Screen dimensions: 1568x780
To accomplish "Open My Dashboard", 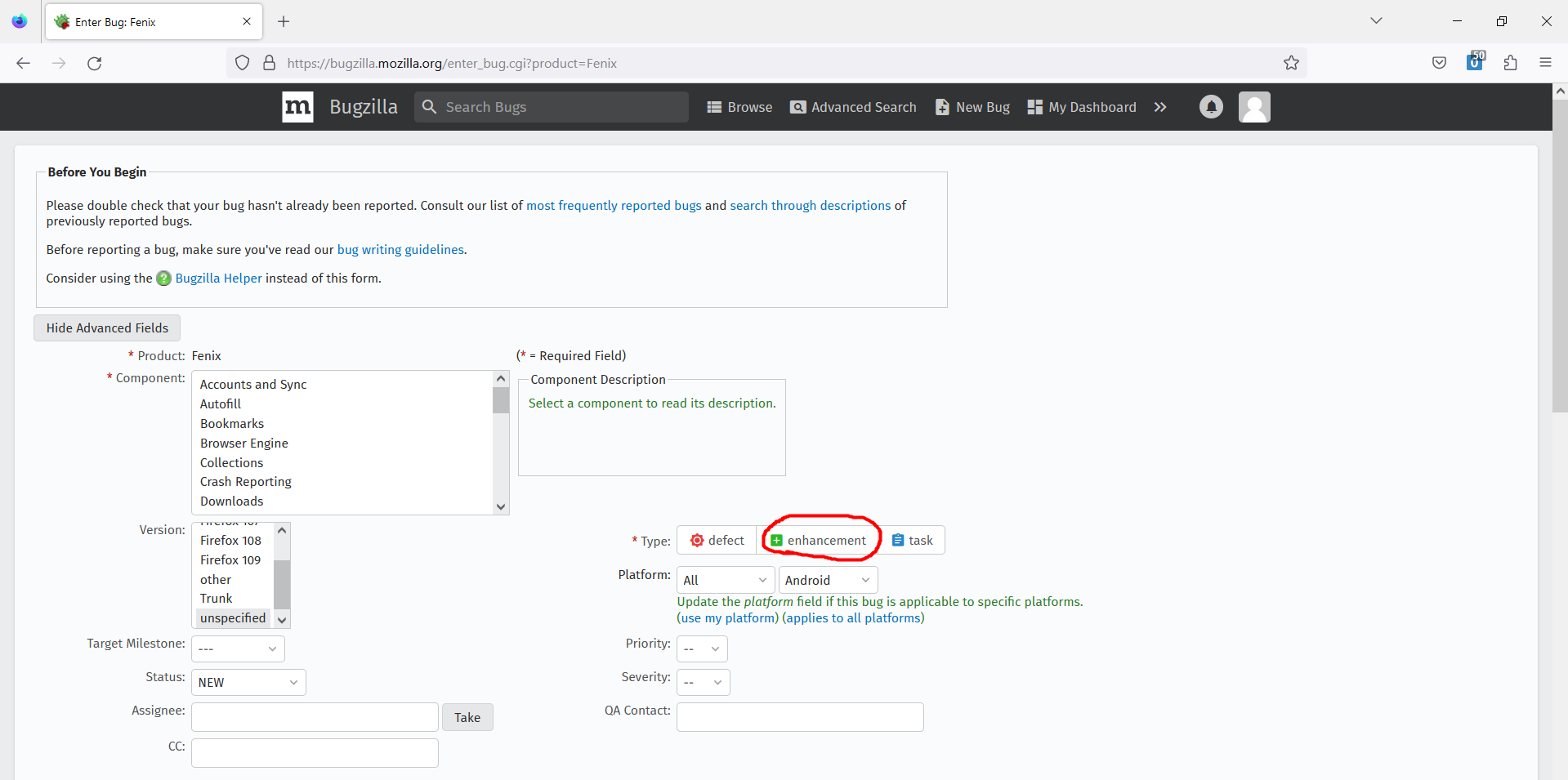I will (x=1081, y=107).
